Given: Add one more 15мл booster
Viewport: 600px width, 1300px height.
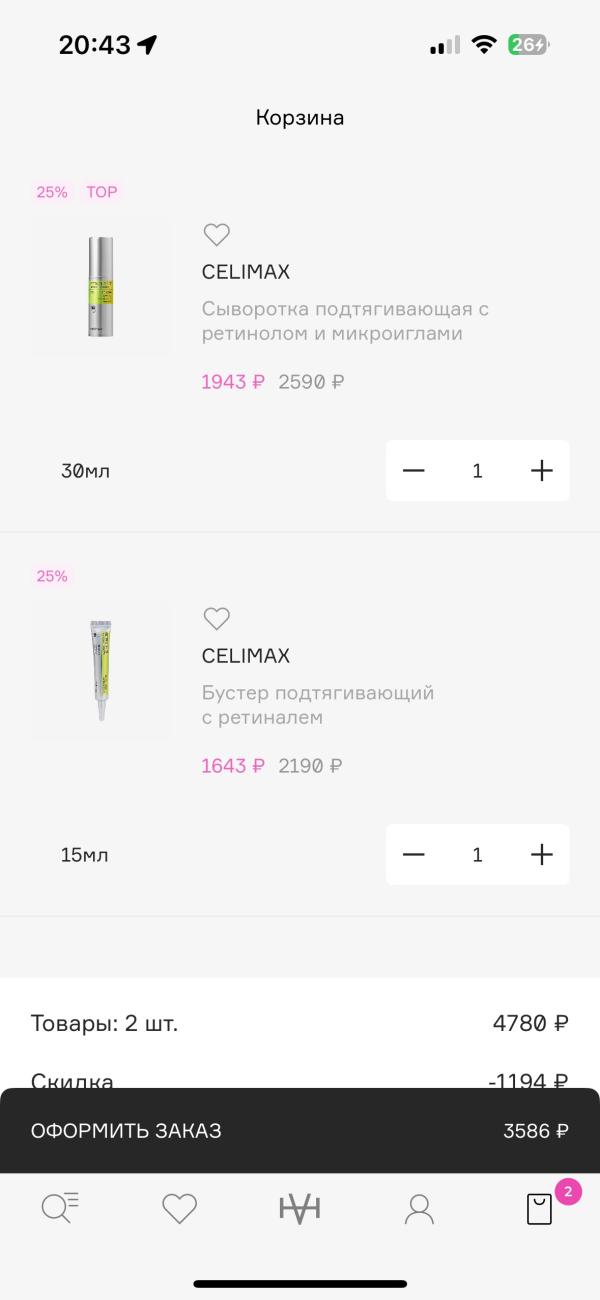Looking at the screenshot, I should 541,855.
